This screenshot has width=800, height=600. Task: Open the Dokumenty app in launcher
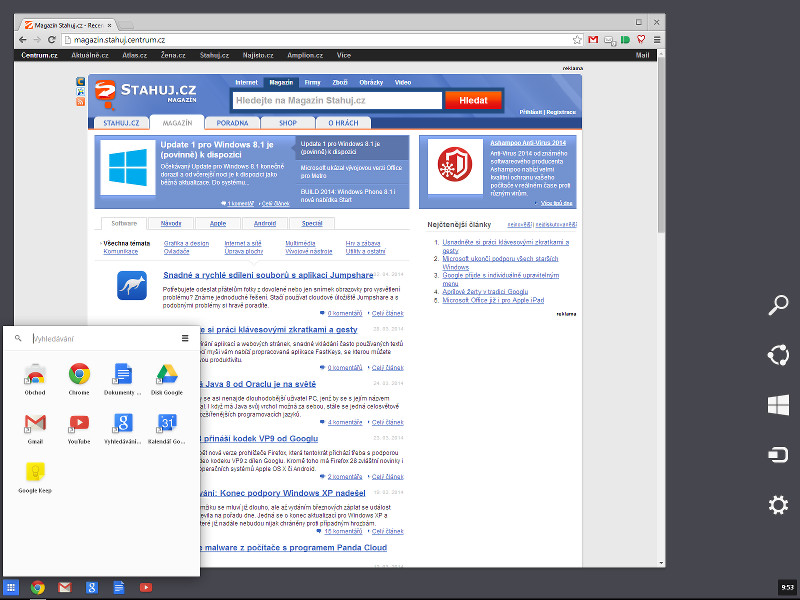pyautogui.click(x=123, y=379)
